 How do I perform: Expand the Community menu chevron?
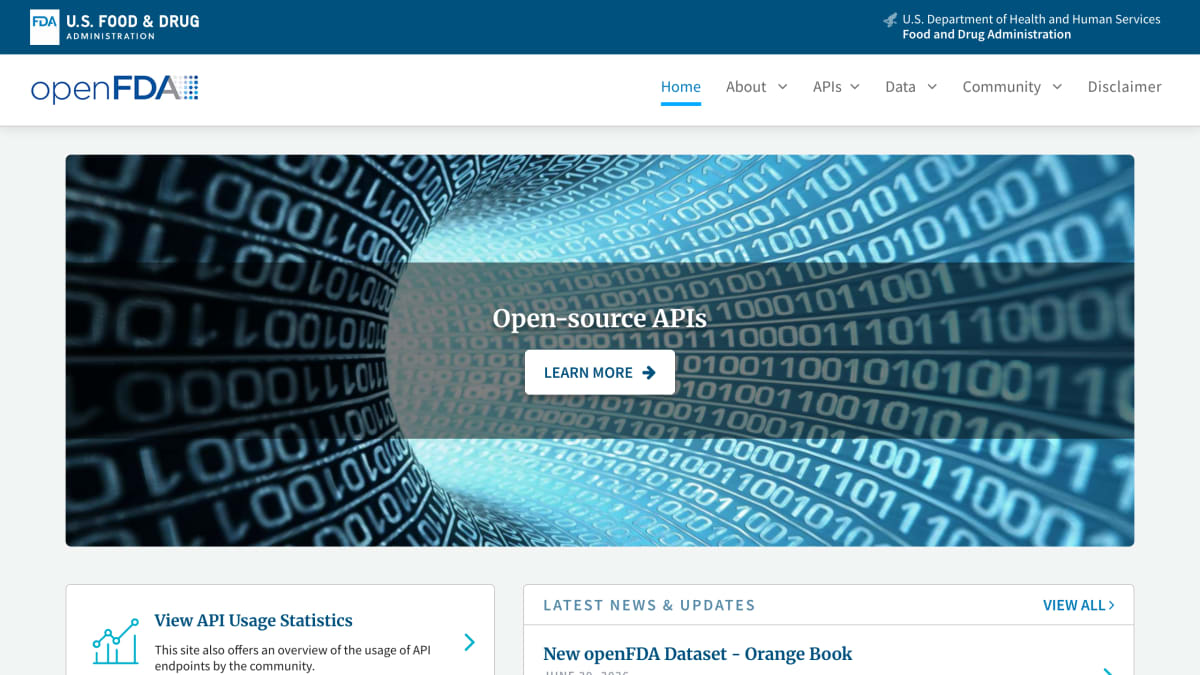pyautogui.click(x=1057, y=87)
